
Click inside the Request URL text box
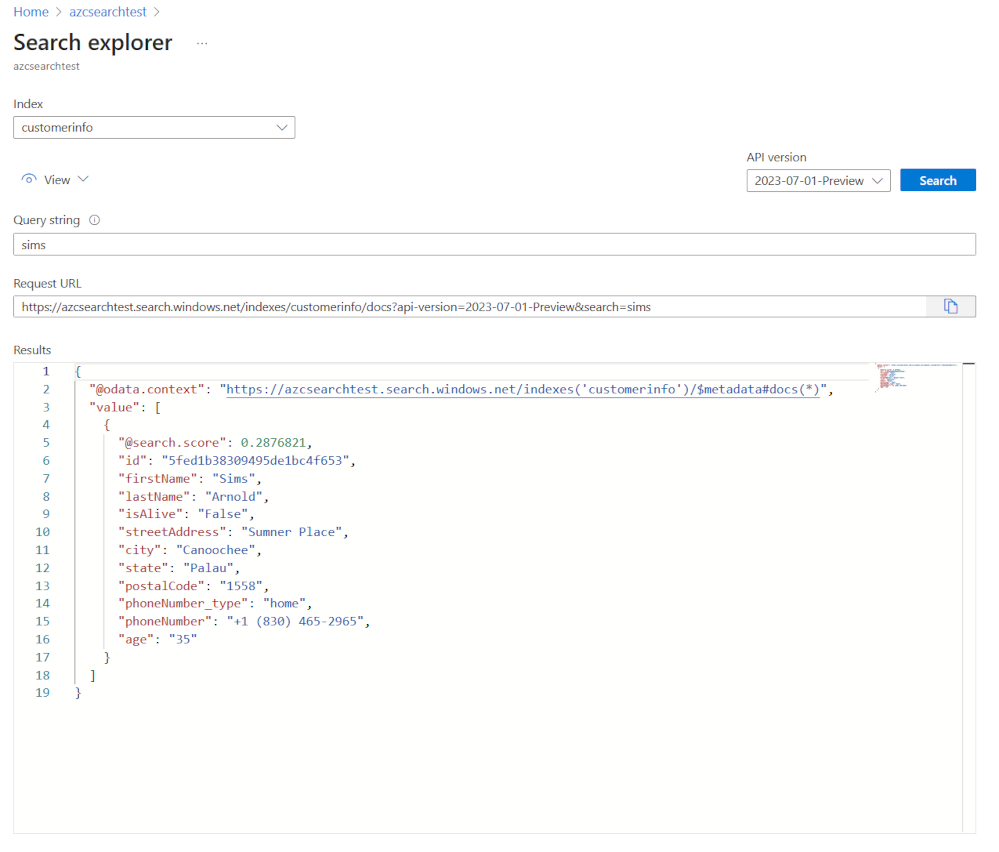pos(470,307)
